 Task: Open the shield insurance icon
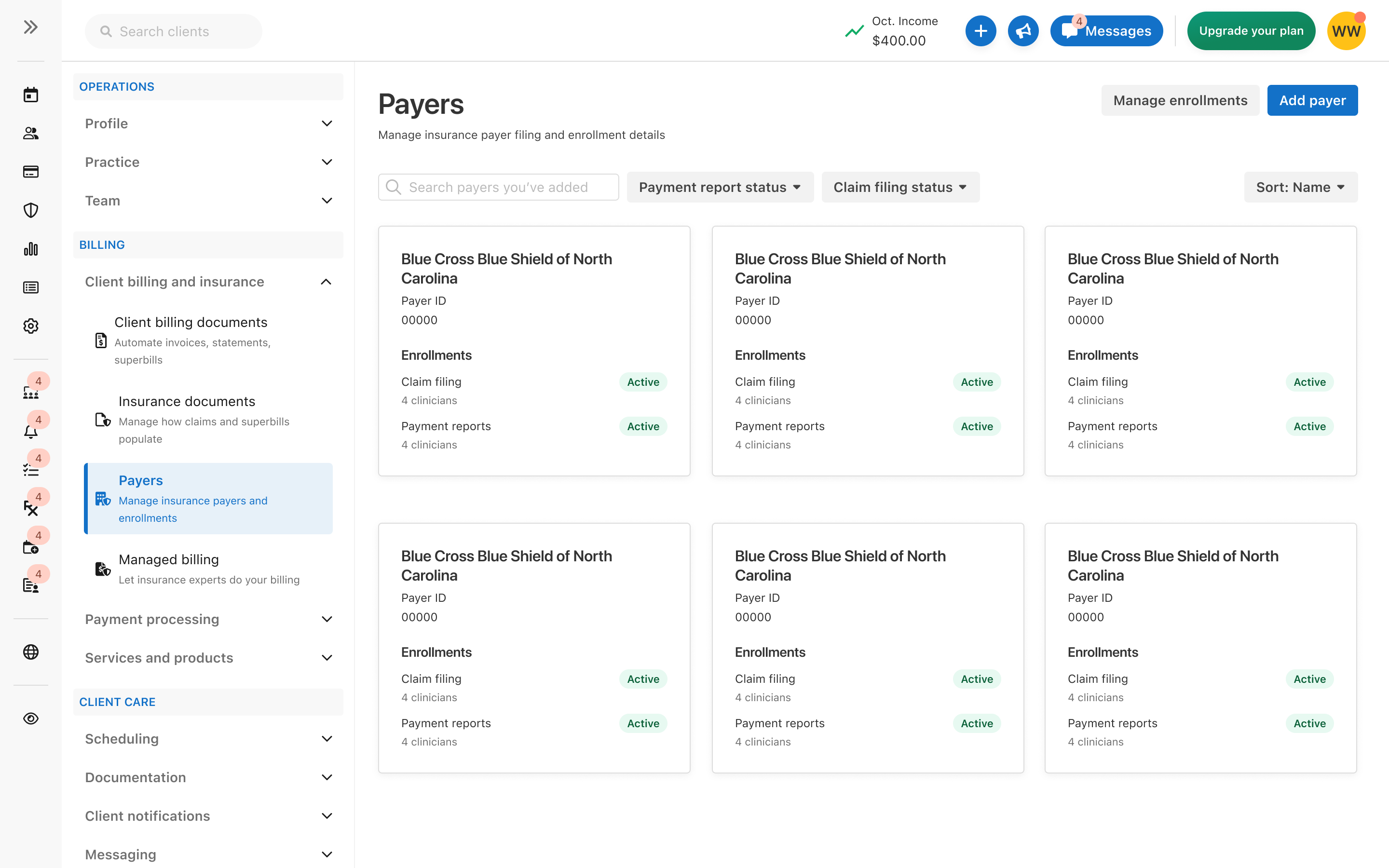point(30,210)
